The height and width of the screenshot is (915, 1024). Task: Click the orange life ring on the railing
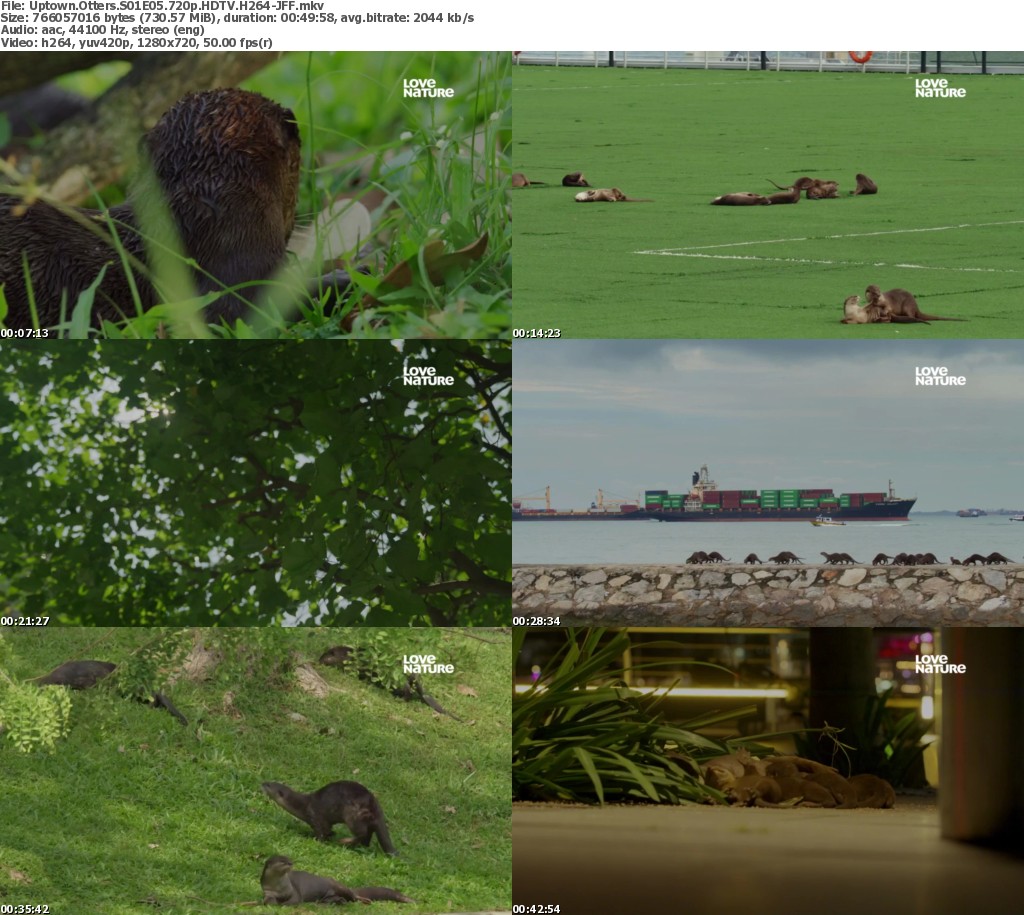[860, 56]
